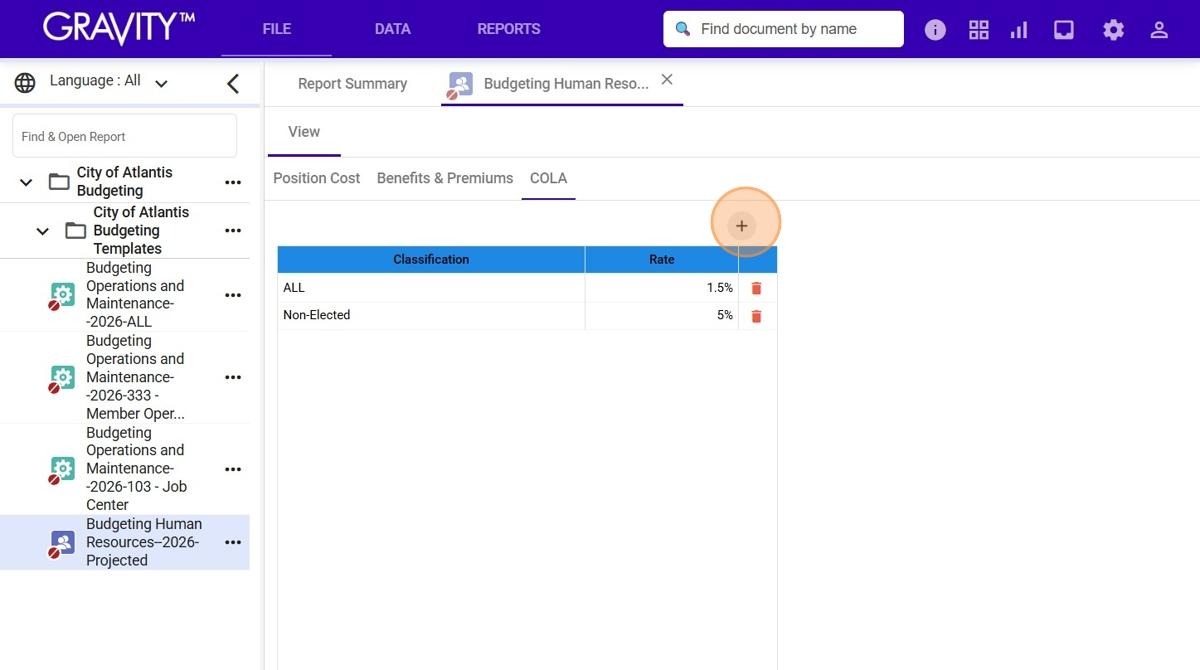
Task: Switch to the Benefits & Premiums tab
Action: click(x=445, y=178)
